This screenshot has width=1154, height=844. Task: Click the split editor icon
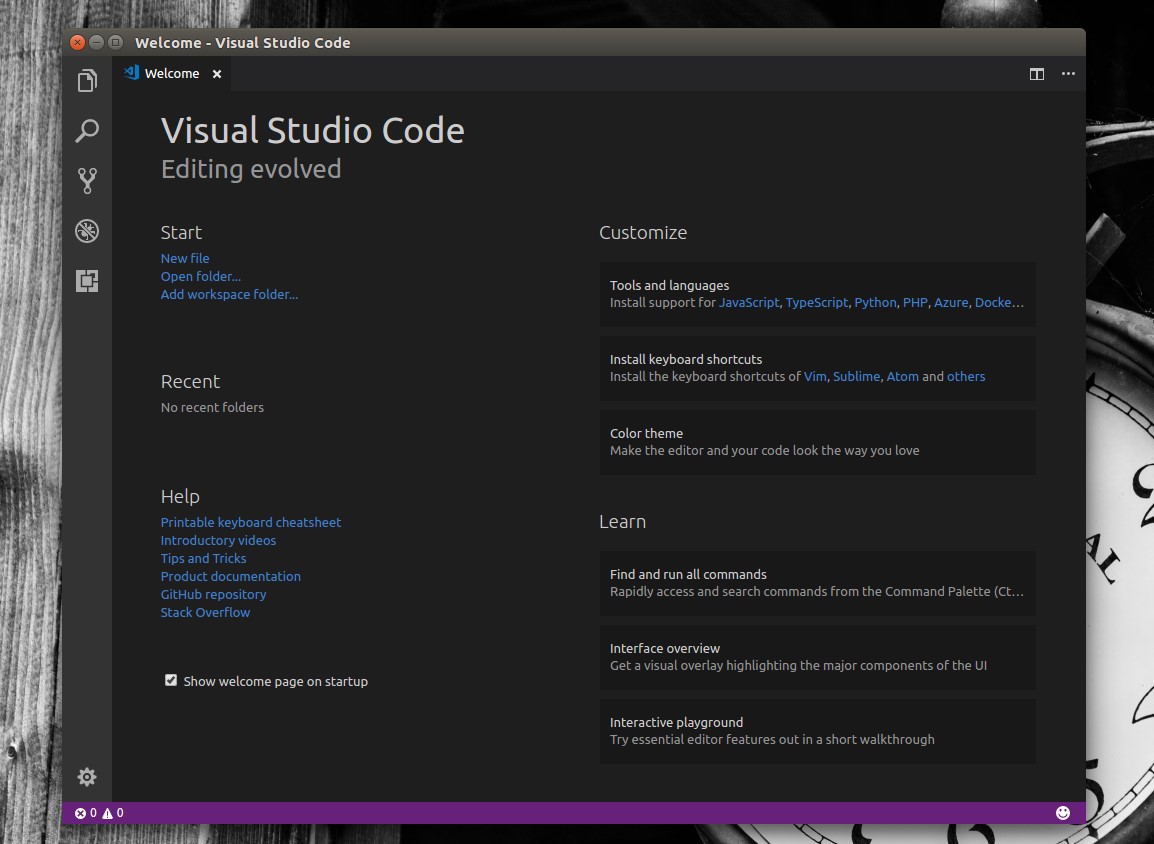pyautogui.click(x=1037, y=74)
